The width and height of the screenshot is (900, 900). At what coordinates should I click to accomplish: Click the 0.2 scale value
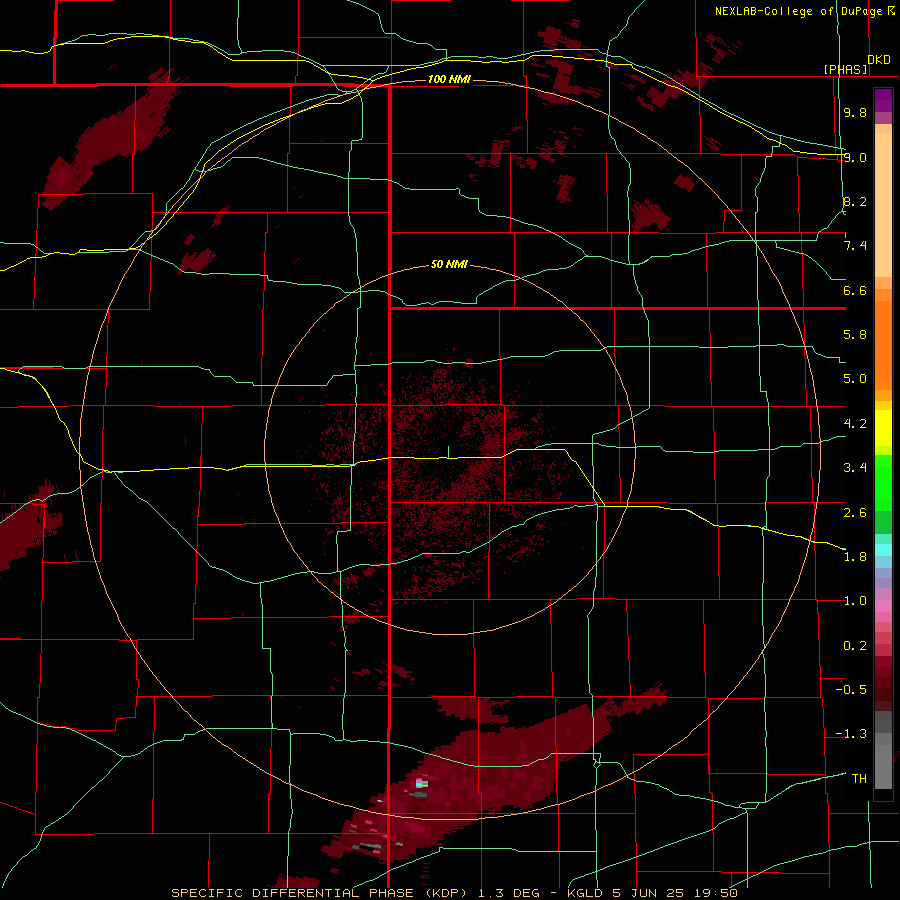[x=855, y=646]
